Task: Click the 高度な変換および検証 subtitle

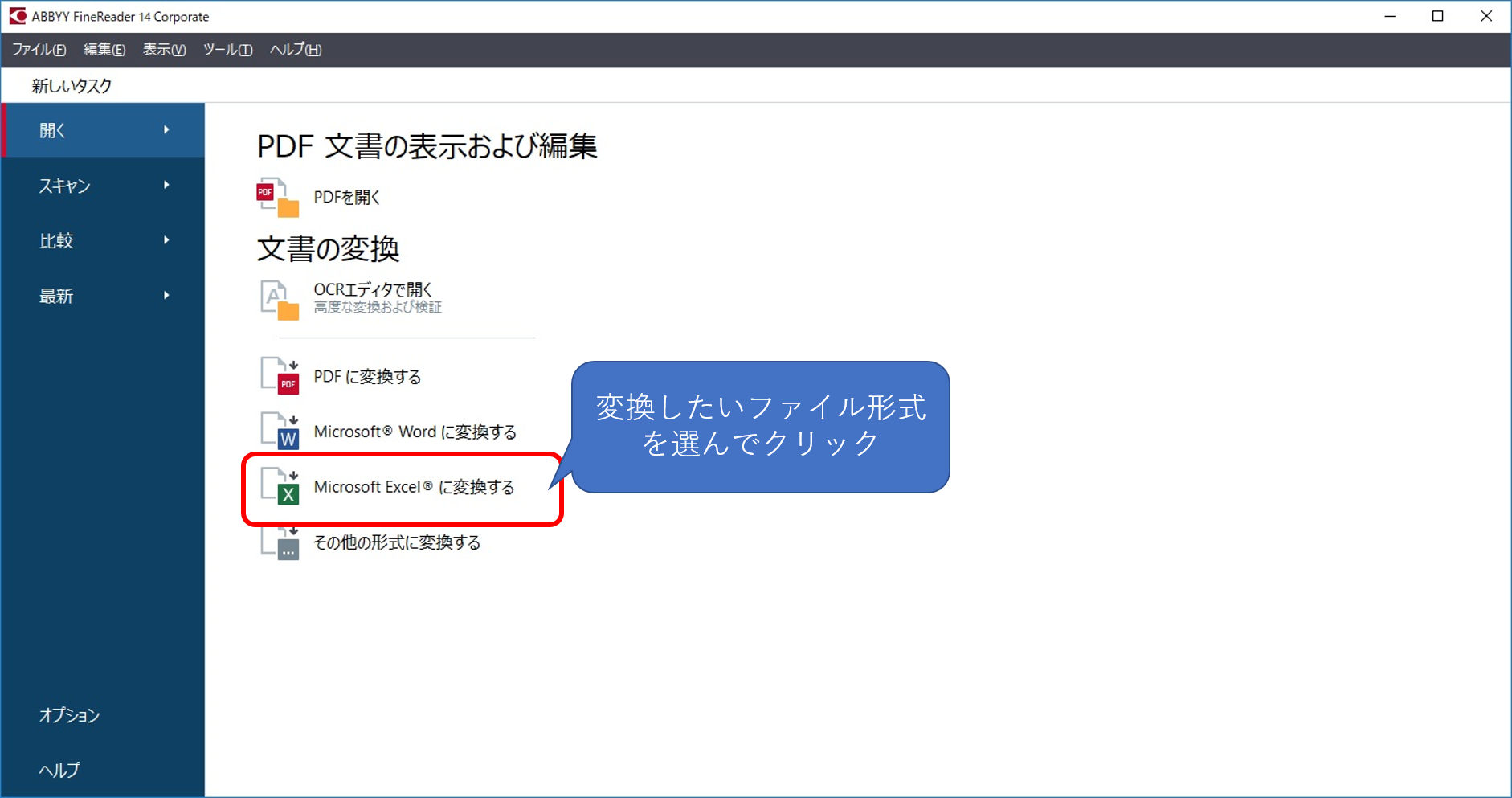Action: (x=378, y=307)
